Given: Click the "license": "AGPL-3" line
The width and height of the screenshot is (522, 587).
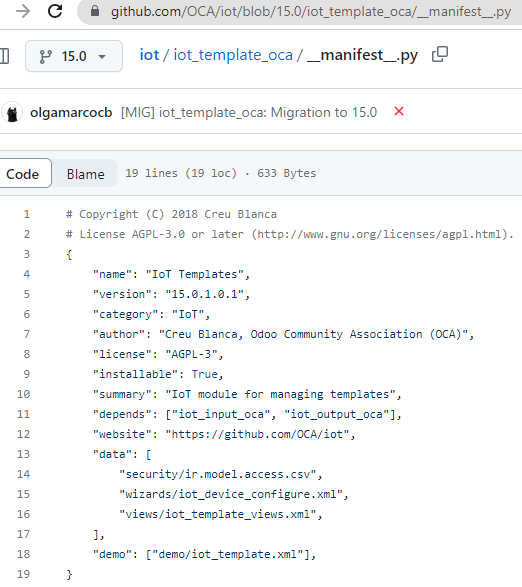Looking at the screenshot, I should pos(158,354).
